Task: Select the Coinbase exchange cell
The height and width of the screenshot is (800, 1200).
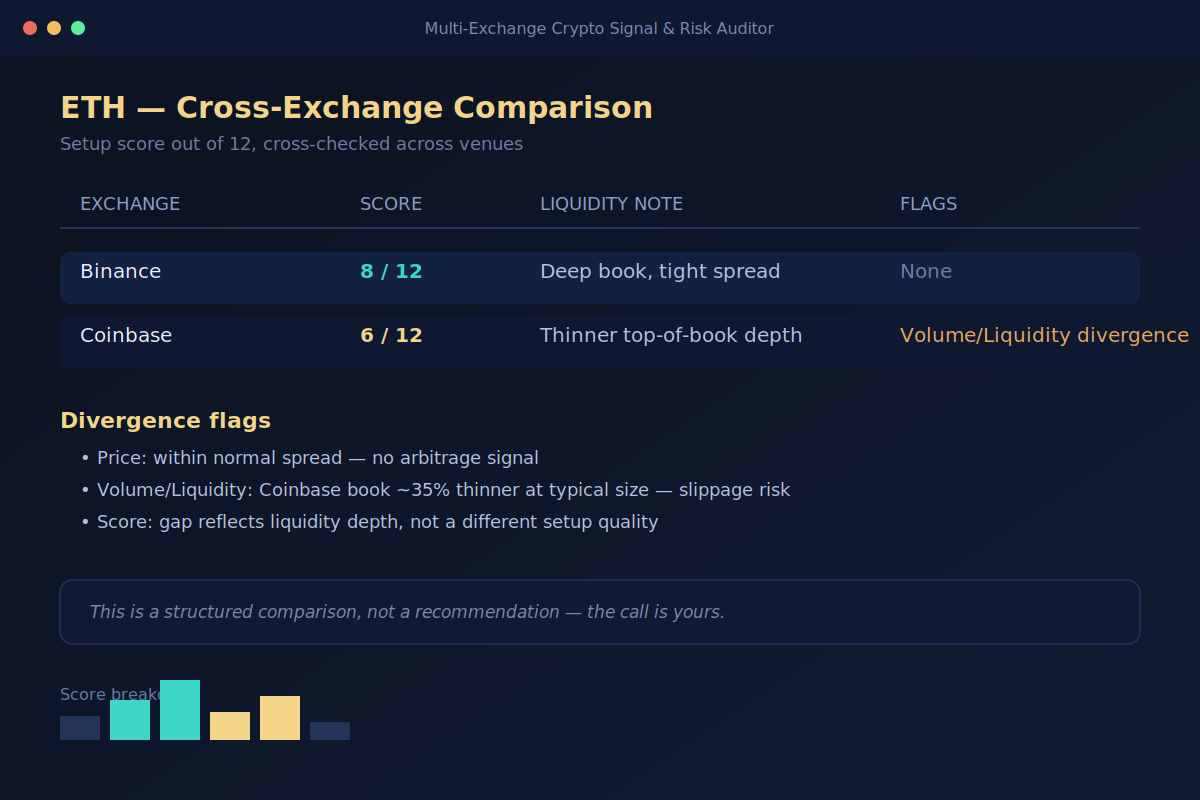Action: [126, 336]
